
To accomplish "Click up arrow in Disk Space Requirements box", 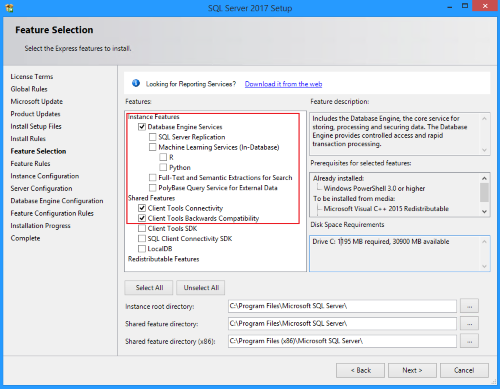I will click(x=484, y=241).
